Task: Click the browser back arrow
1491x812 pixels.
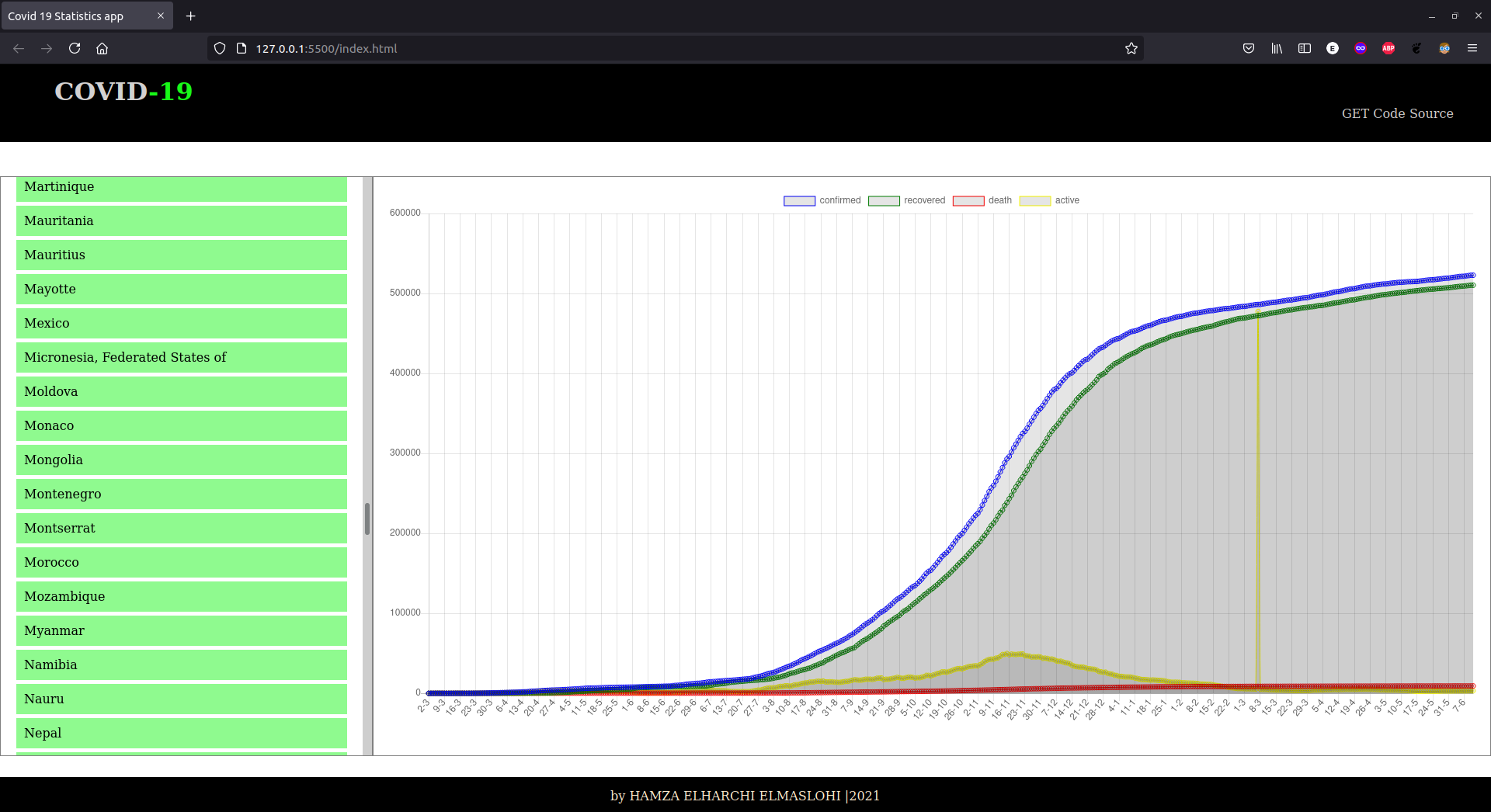Action: 19,48
